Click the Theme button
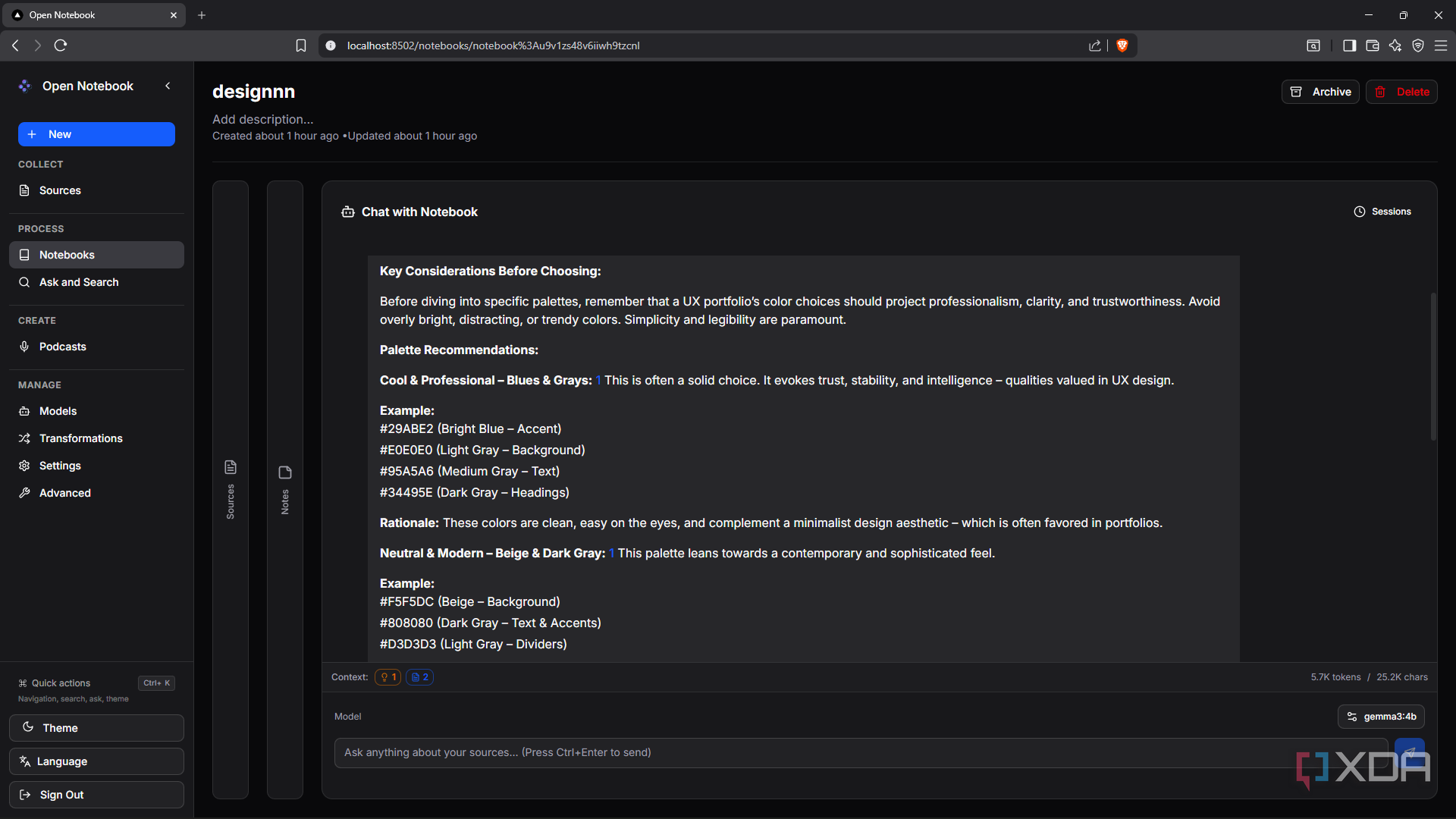 point(96,728)
